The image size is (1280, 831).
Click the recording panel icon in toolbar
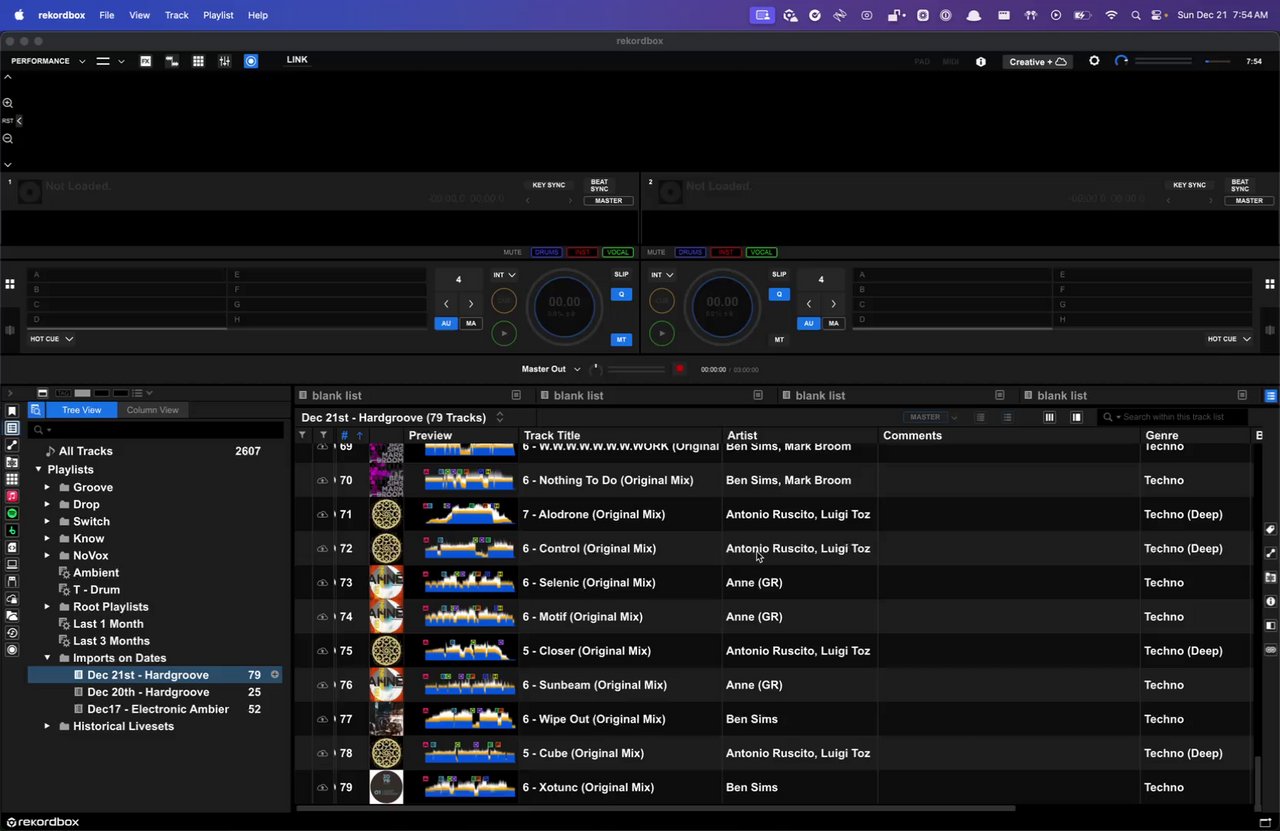coord(251,61)
